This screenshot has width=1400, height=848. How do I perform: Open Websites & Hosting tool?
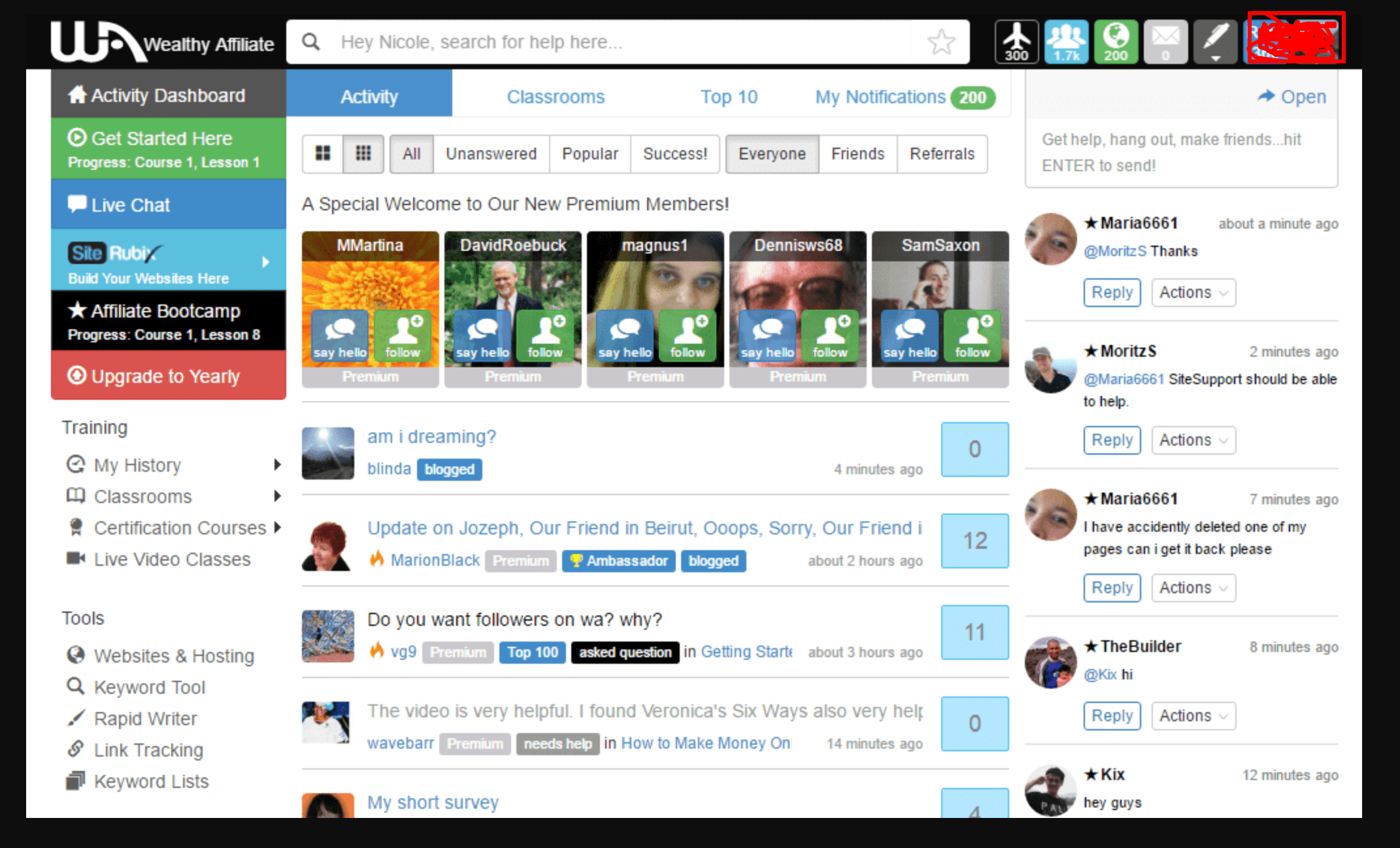(161, 655)
